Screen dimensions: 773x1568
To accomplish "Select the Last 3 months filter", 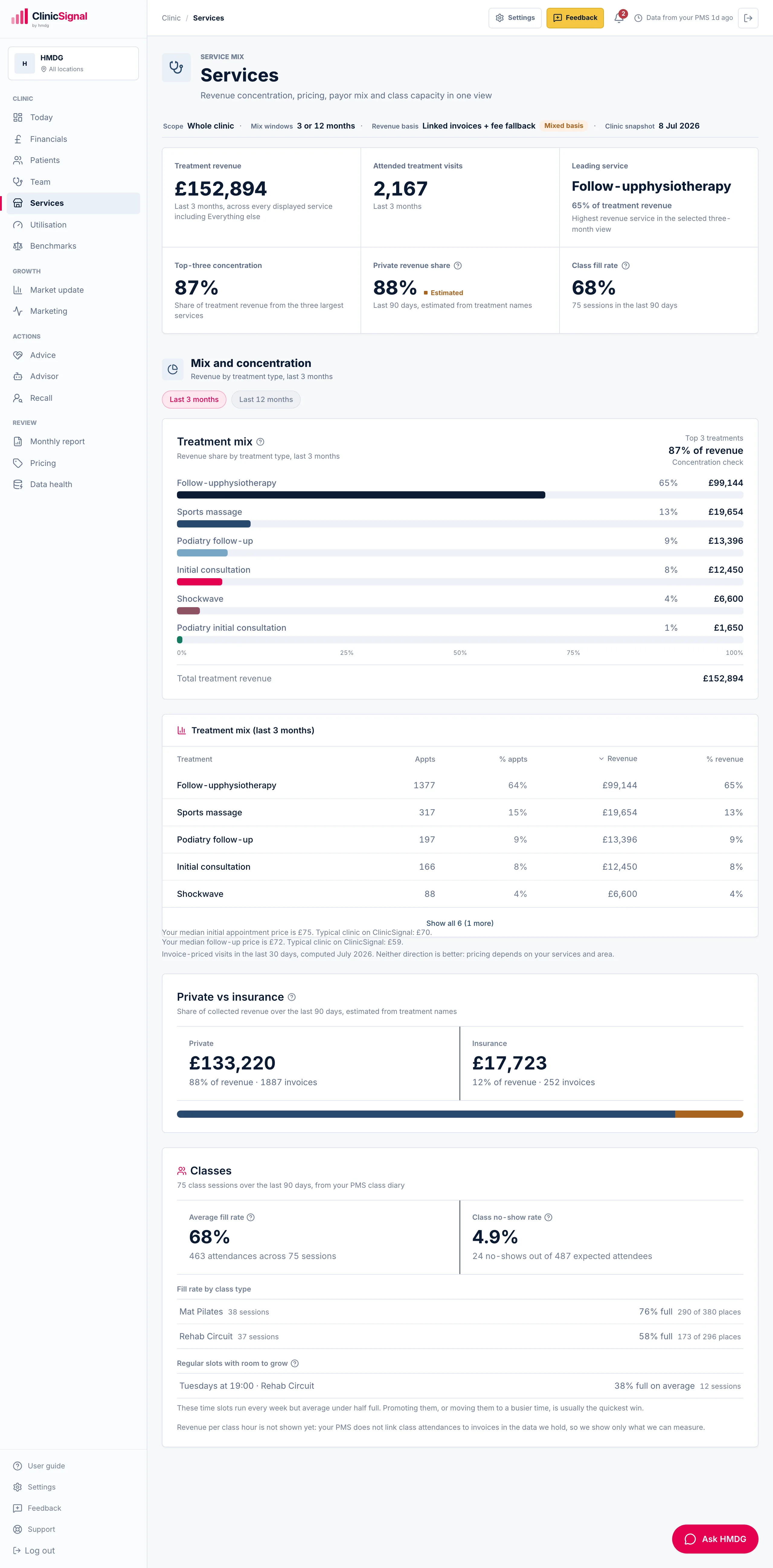I will click(x=194, y=399).
